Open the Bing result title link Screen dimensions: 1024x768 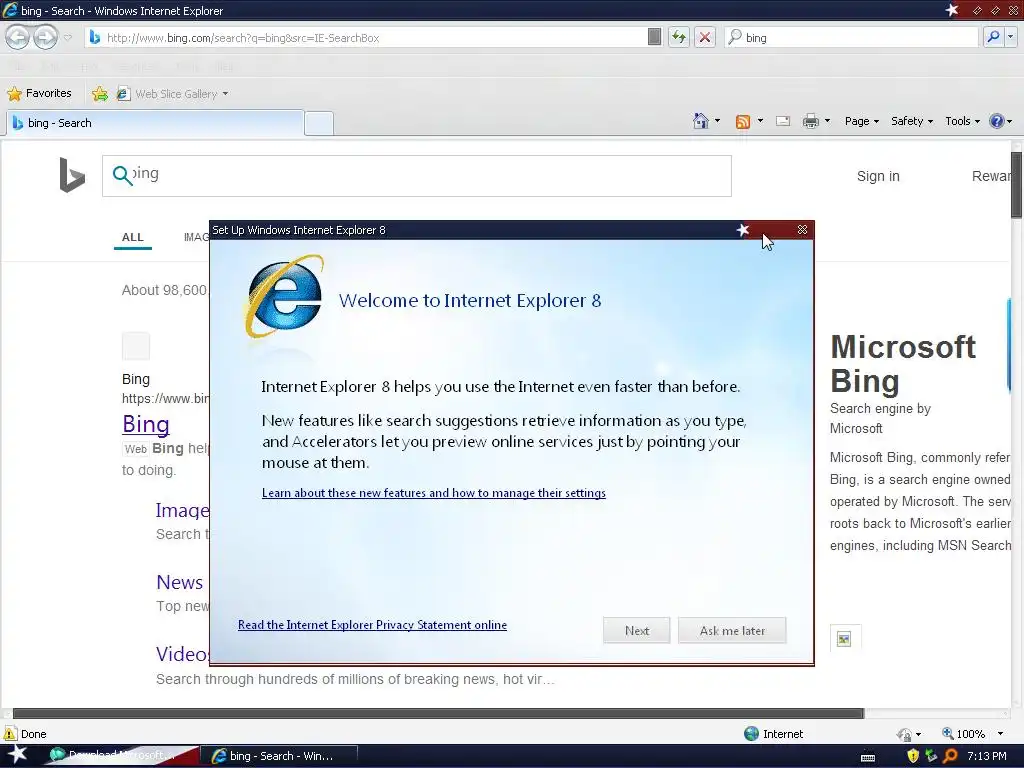[x=146, y=424]
